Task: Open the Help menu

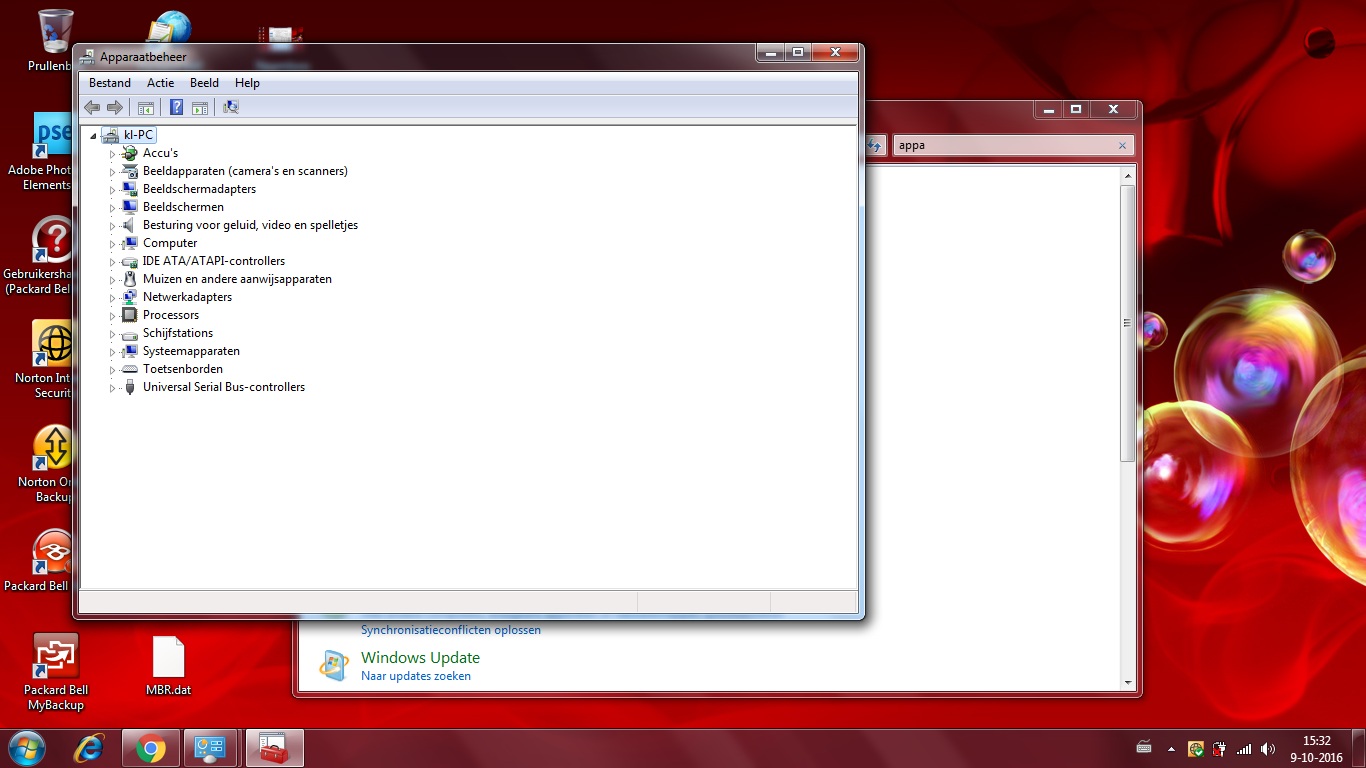Action: 247,83
